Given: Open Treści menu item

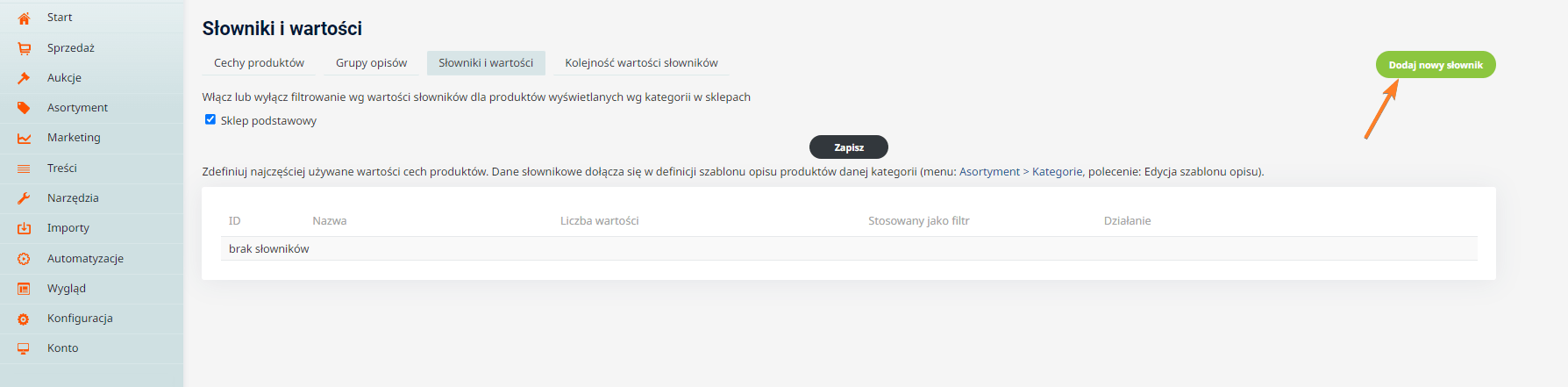Looking at the screenshot, I should (x=61, y=168).
